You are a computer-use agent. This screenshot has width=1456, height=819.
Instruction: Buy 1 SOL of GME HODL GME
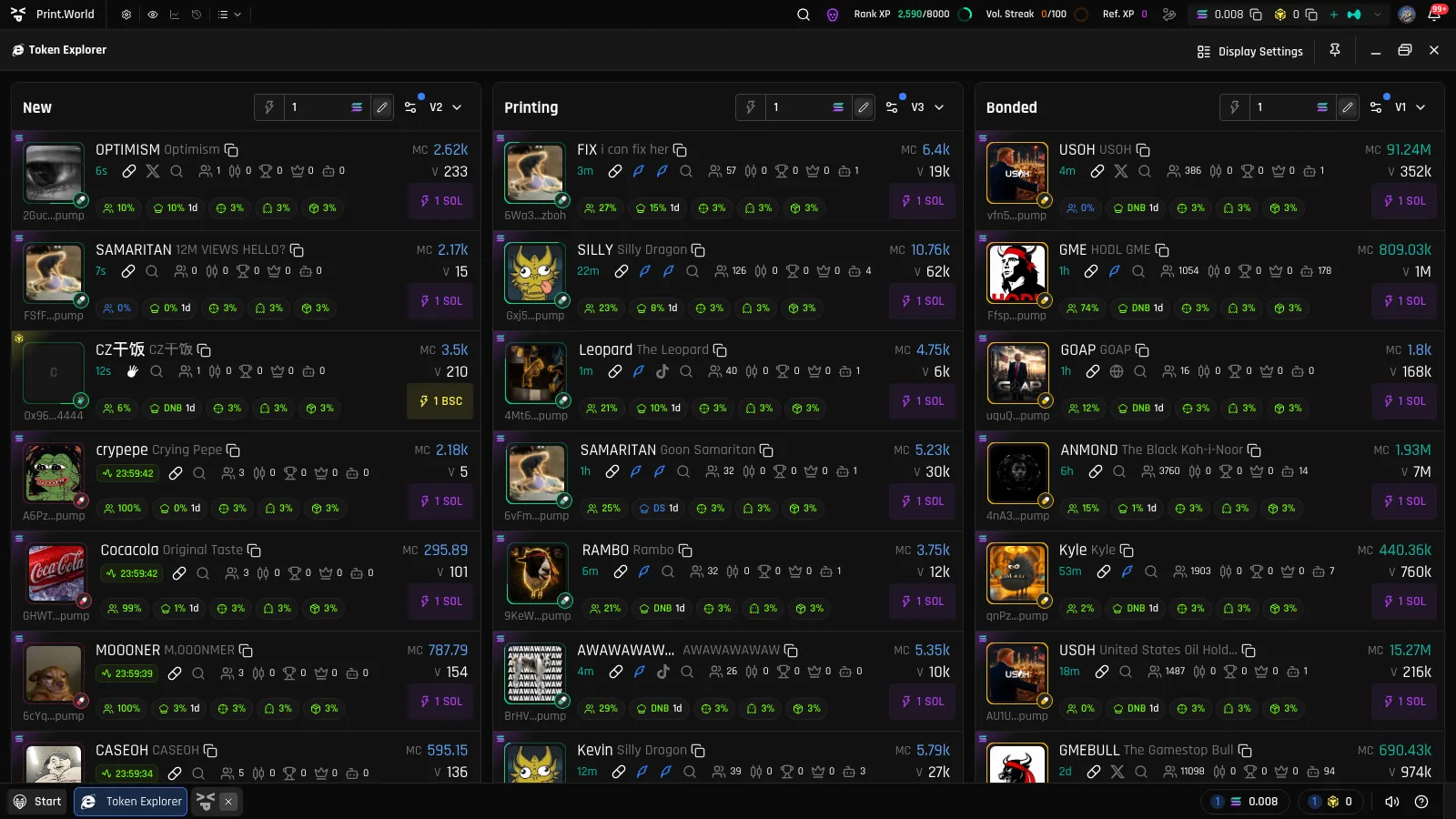coord(1405,301)
